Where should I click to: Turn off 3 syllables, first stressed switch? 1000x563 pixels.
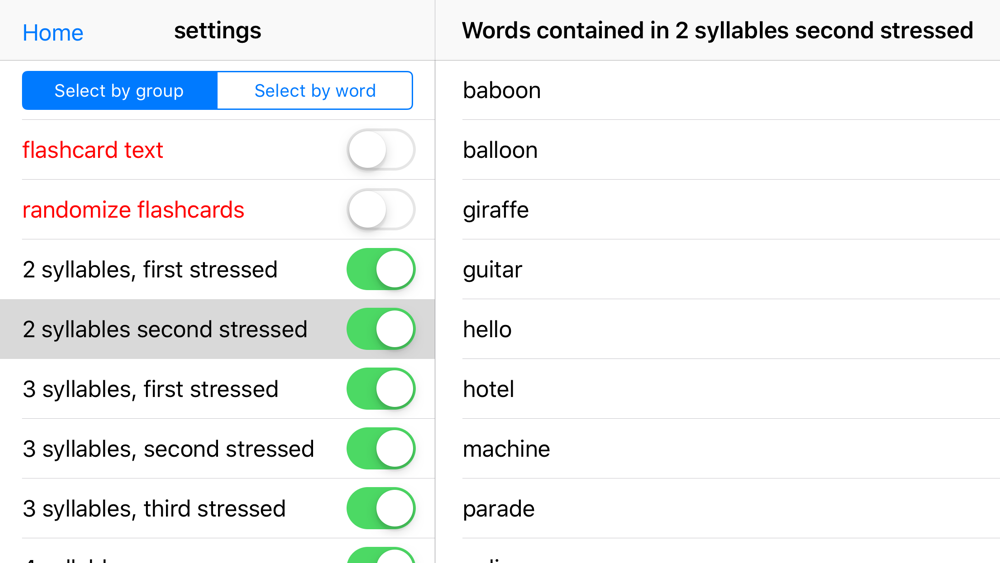coord(381,389)
